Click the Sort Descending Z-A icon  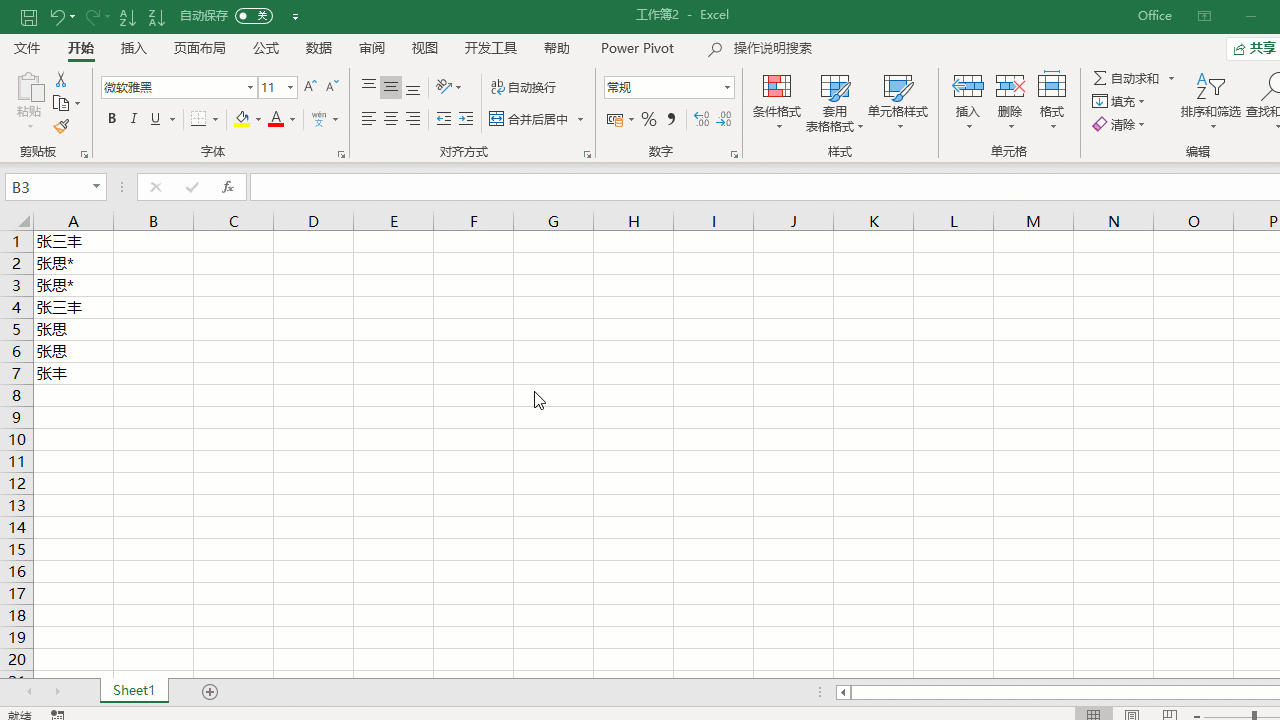[x=156, y=17]
